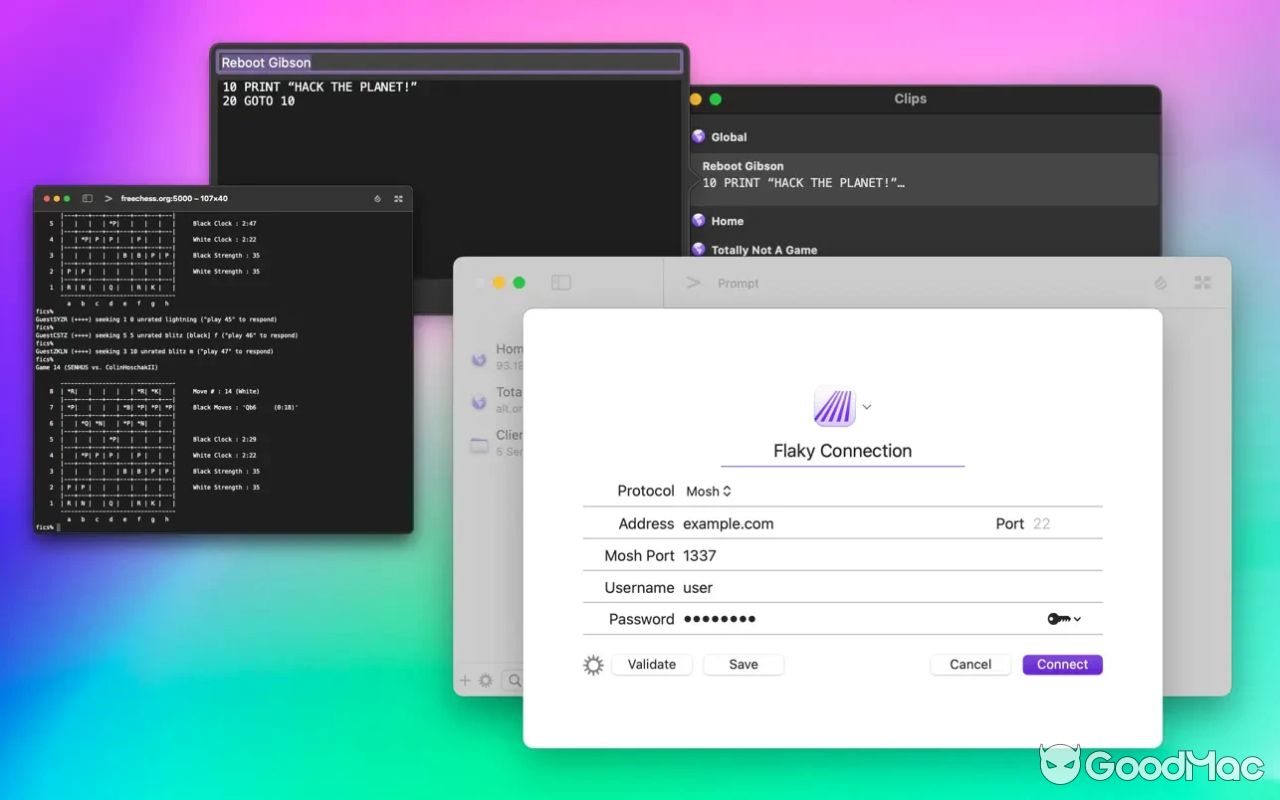
Task: Validate the Flaky Connection settings
Action: click(x=651, y=664)
